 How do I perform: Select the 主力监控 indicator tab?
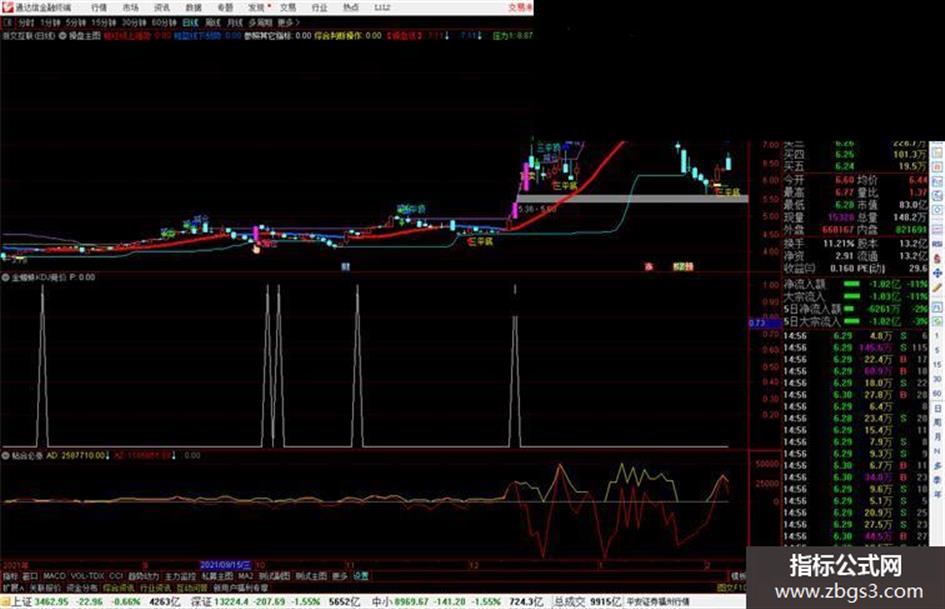(181, 576)
